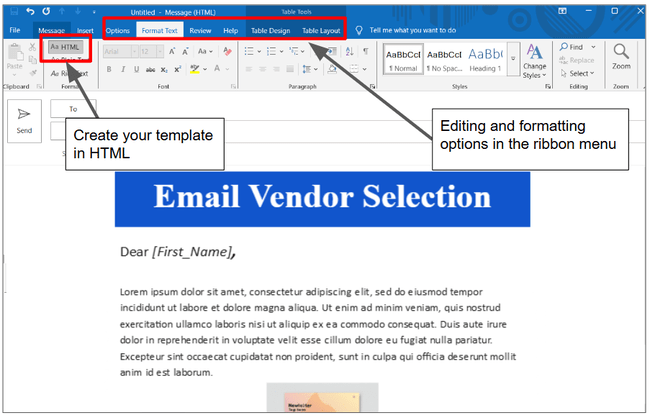Apply the font color button

click(x=217, y=69)
